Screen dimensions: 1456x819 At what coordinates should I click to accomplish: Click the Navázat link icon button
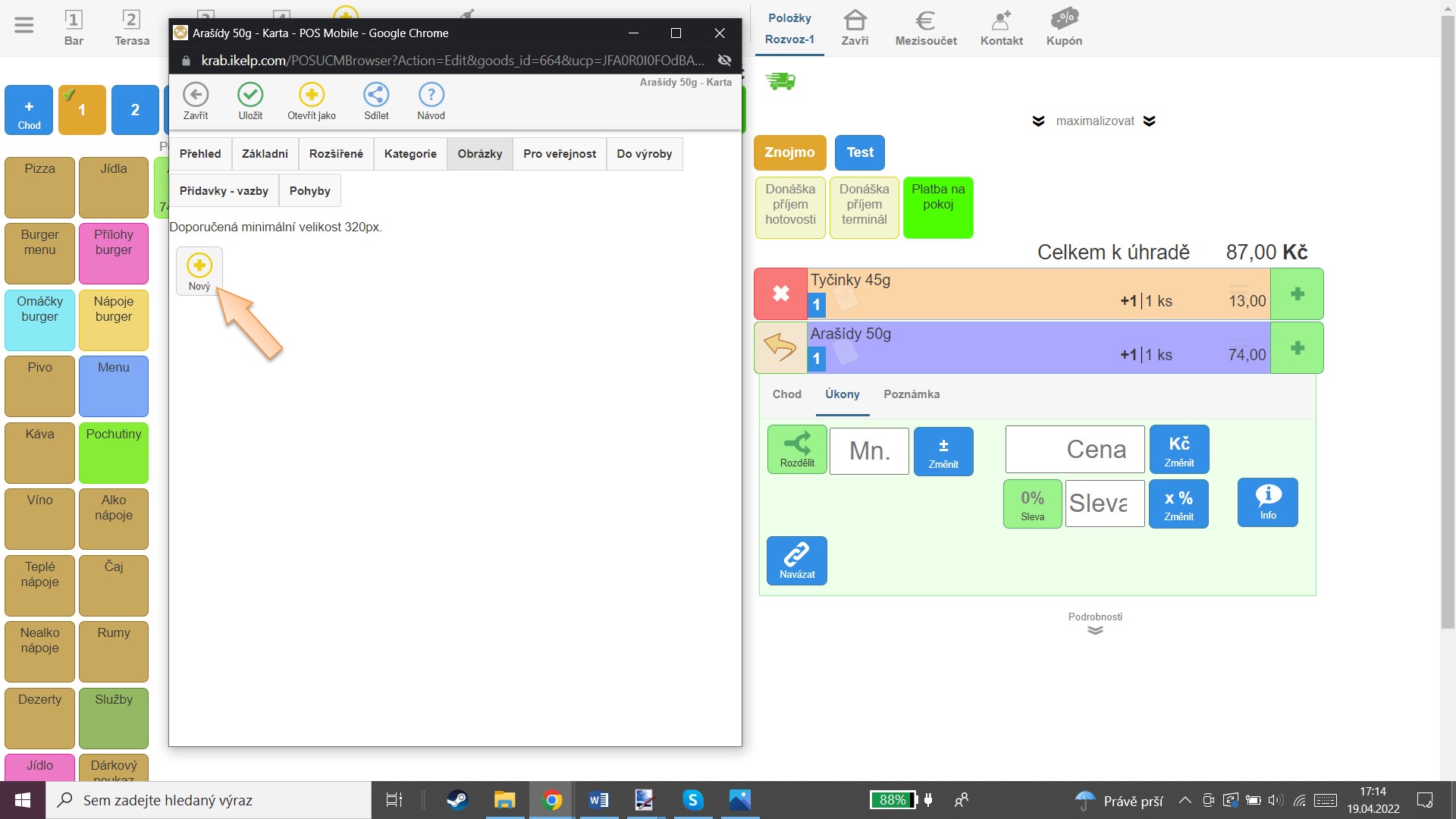point(797,561)
